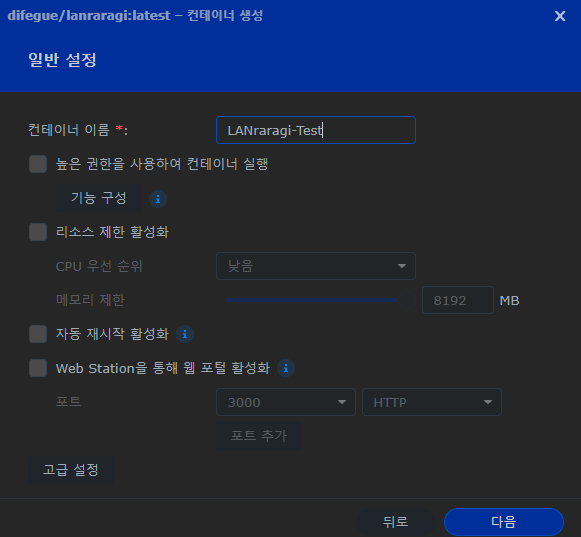Click info icon beside Web Station 웹 포털
This screenshot has height=537, width=581.
click(x=286, y=368)
